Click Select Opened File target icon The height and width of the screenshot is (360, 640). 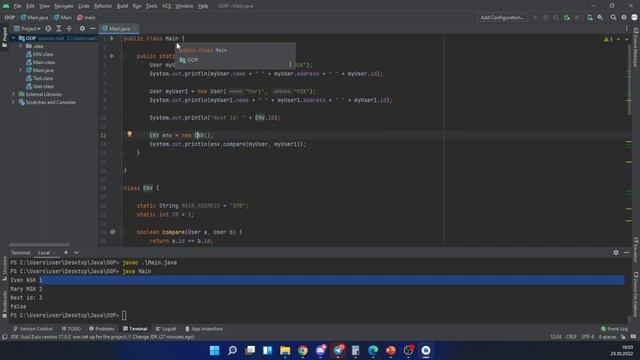coord(48,29)
